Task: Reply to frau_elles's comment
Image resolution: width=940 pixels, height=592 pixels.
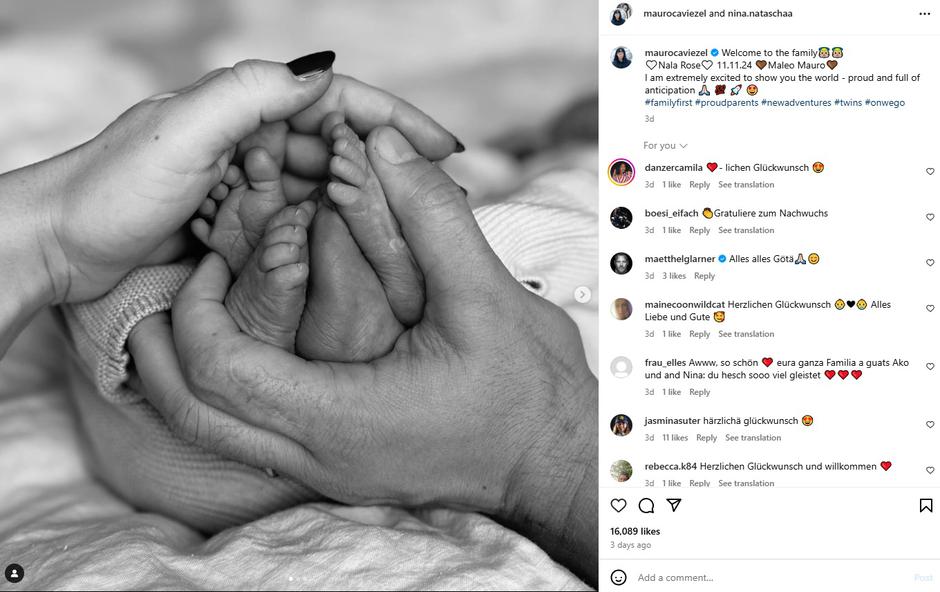Action: [x=700, y=392]
